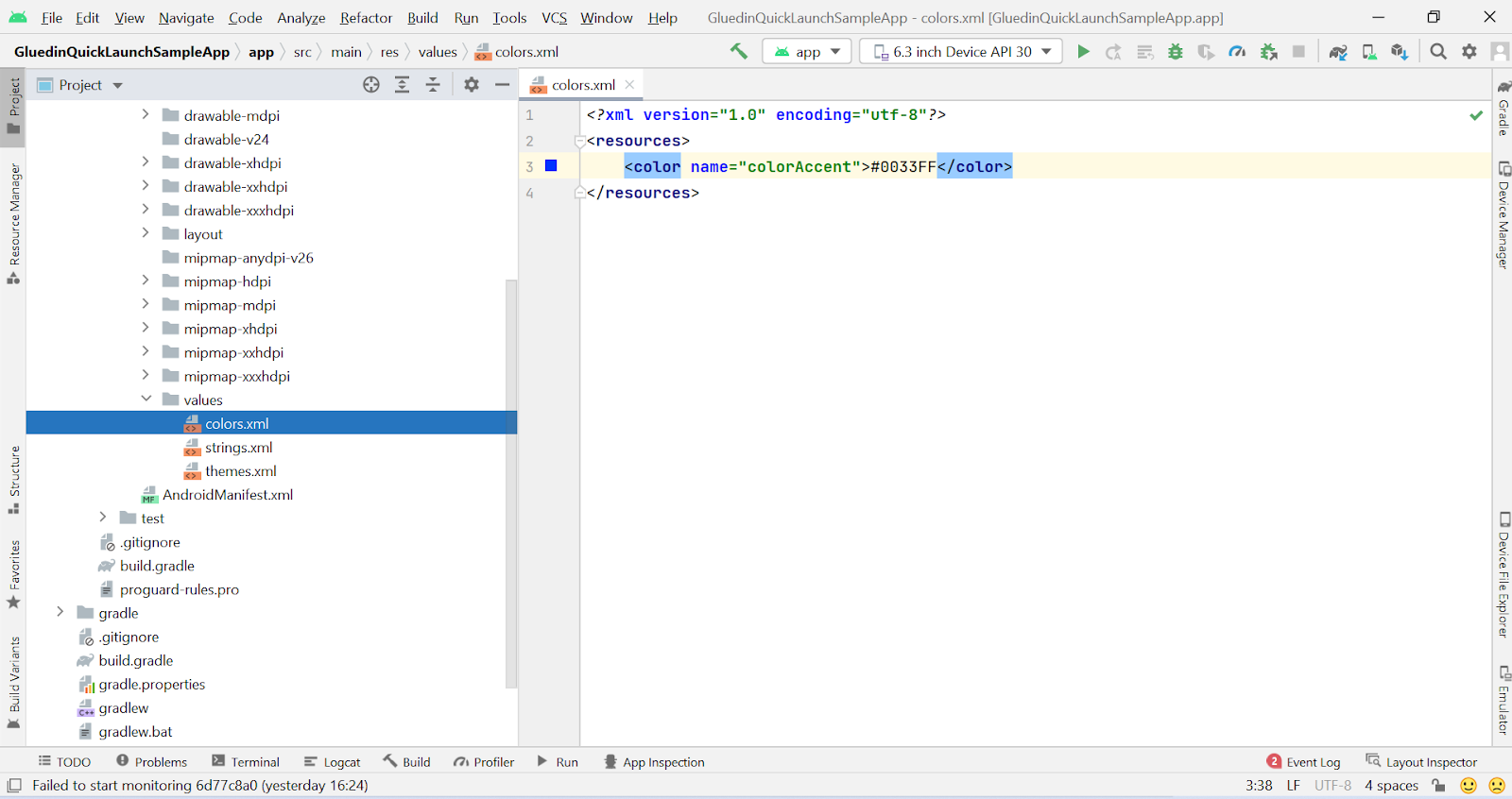Screen dimensions: 1512x799
Task: Open the VCS menu
Action: pos(554,18)
